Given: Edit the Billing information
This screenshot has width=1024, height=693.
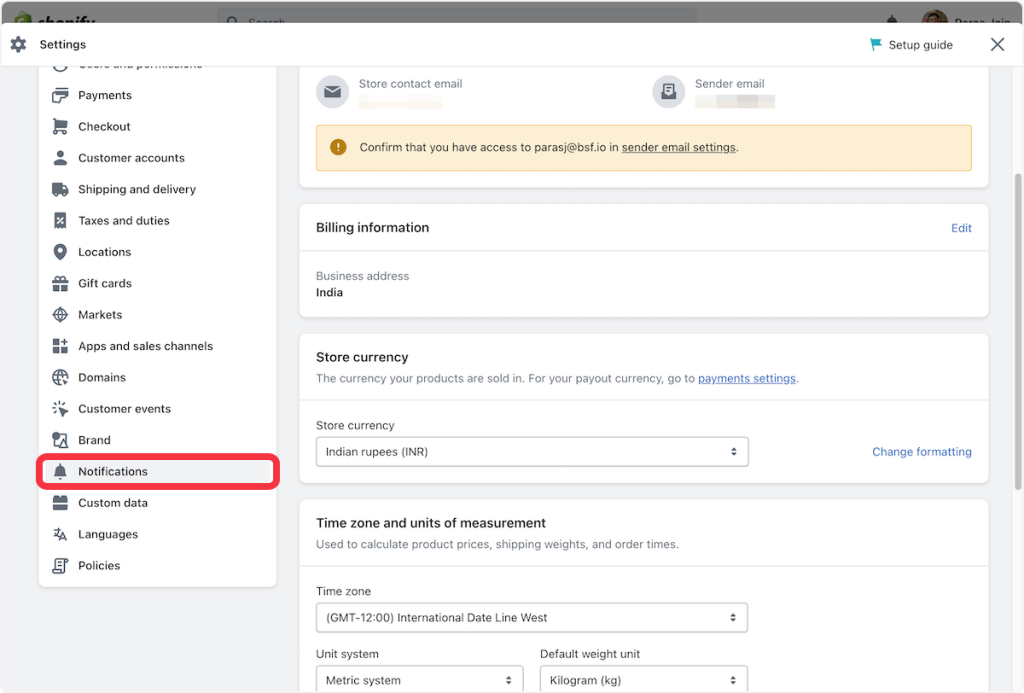Looking at the screenshot, I should [961, 228].
